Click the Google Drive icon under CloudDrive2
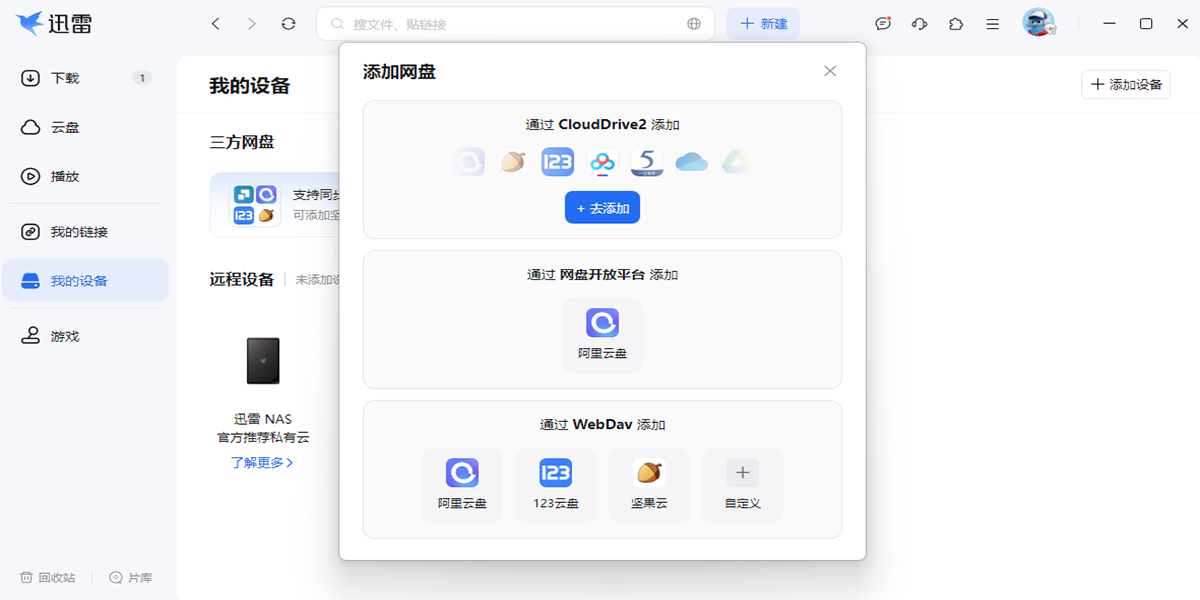Image resolution: width=1200 pixels, height=600 pixels. pos(735,162)
